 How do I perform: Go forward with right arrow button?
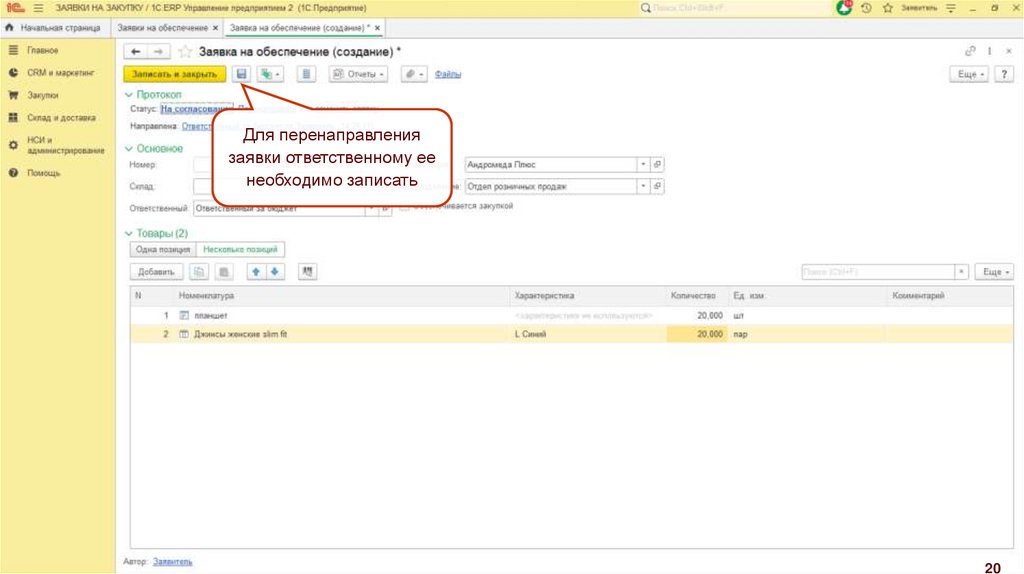tap(158, 52)
